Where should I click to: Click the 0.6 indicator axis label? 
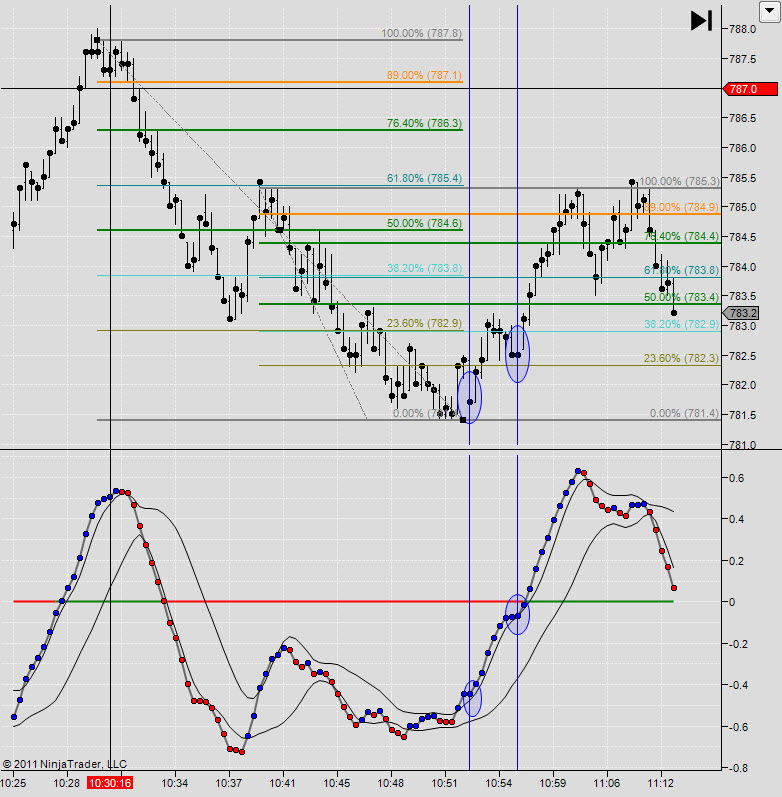[x=736, y=478]
